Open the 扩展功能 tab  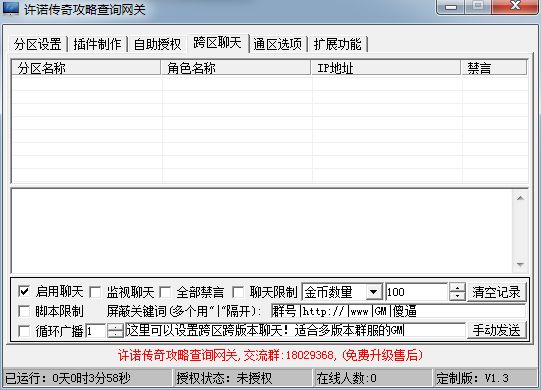coord(337,44)
